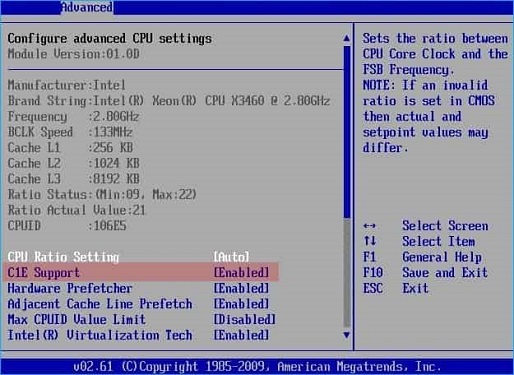Screen dimensions: 514x375
Task: Click American Megatrends copyright footer
Action: tap(257, 367)
